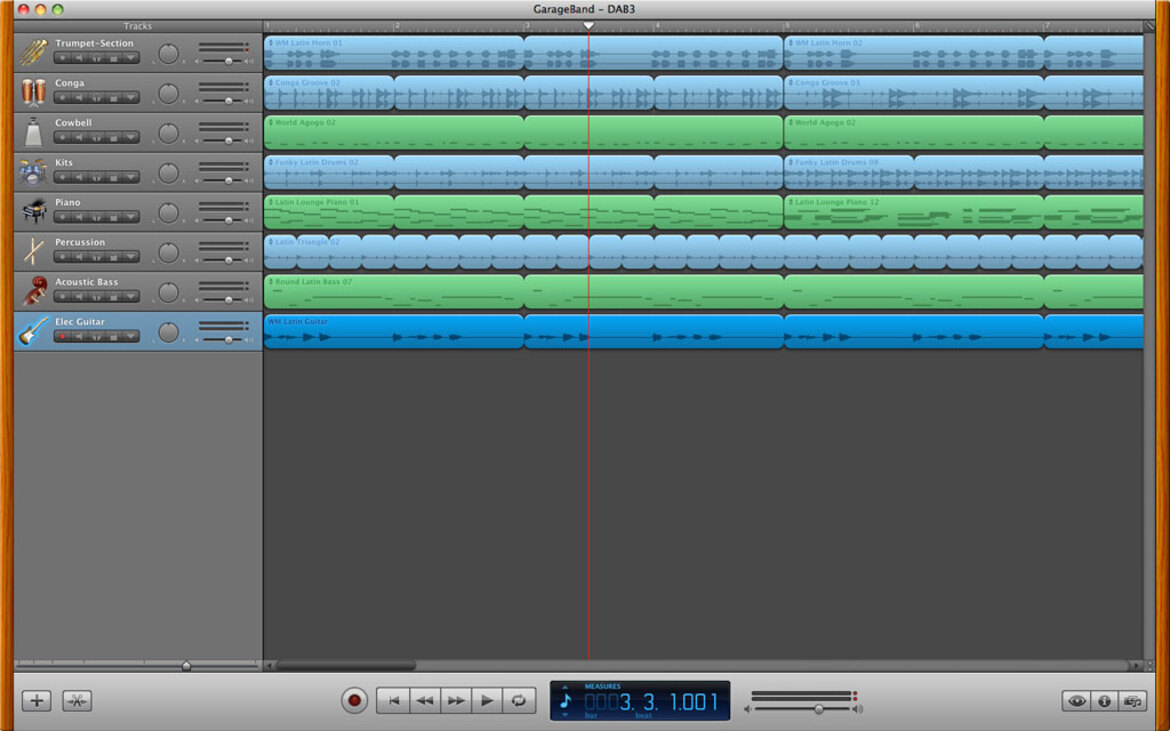The image size is (1170, 731).
Task: Lock the Kits track
Action: click(x=113, y=178)
